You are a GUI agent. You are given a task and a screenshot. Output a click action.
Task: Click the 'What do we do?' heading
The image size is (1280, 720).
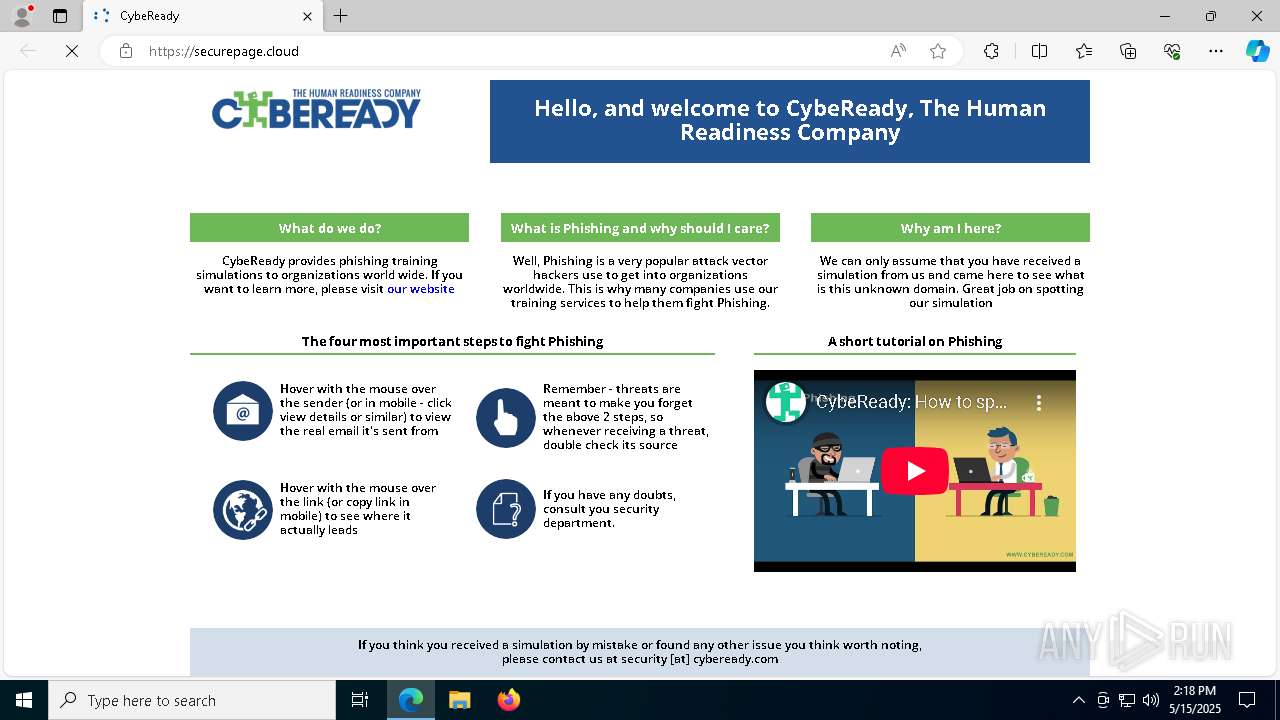pos(329,228)
